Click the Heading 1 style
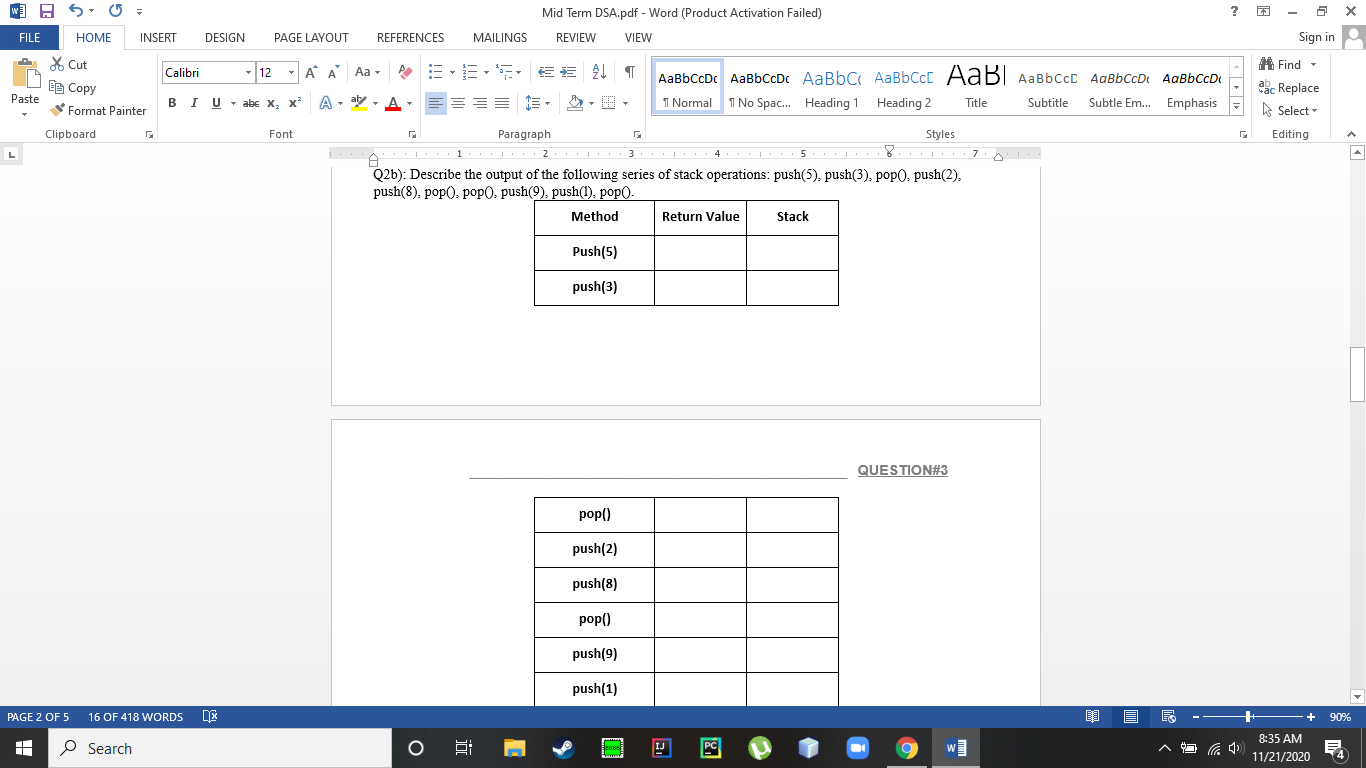Image resolution: width=1366 pixels, height=768 pixels. pos(832,87)
